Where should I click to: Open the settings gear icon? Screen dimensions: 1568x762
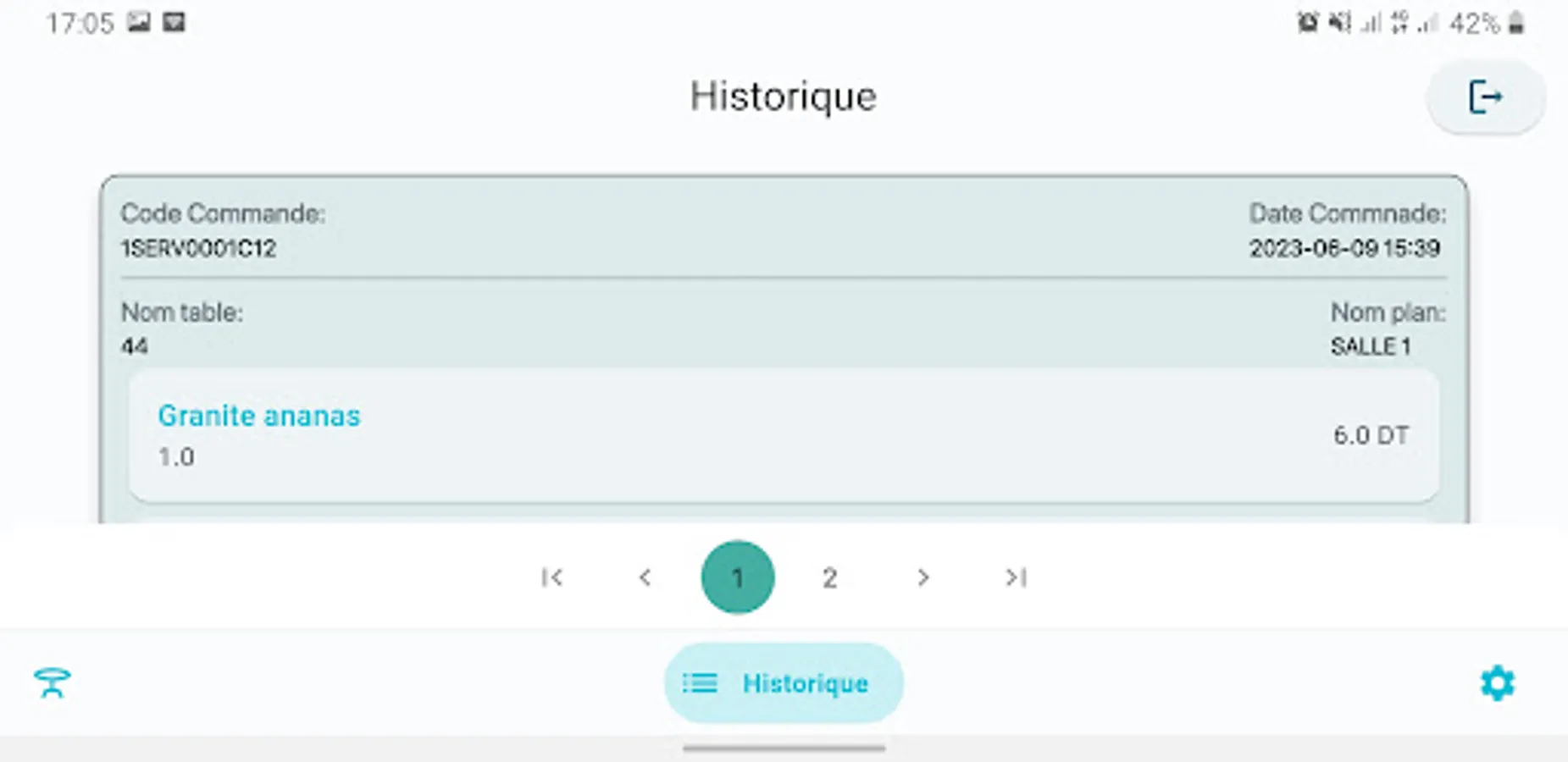tap(1497, 682)
